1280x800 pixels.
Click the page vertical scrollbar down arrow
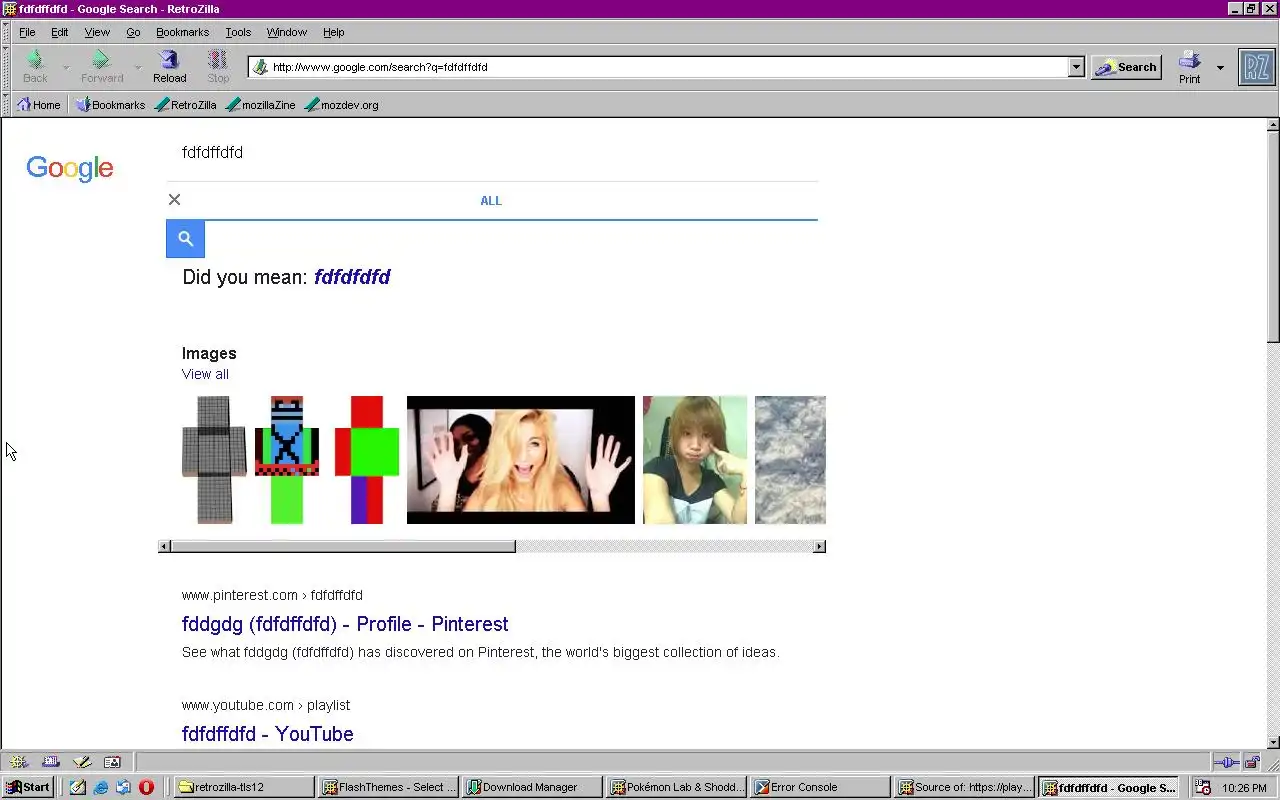1273,743
